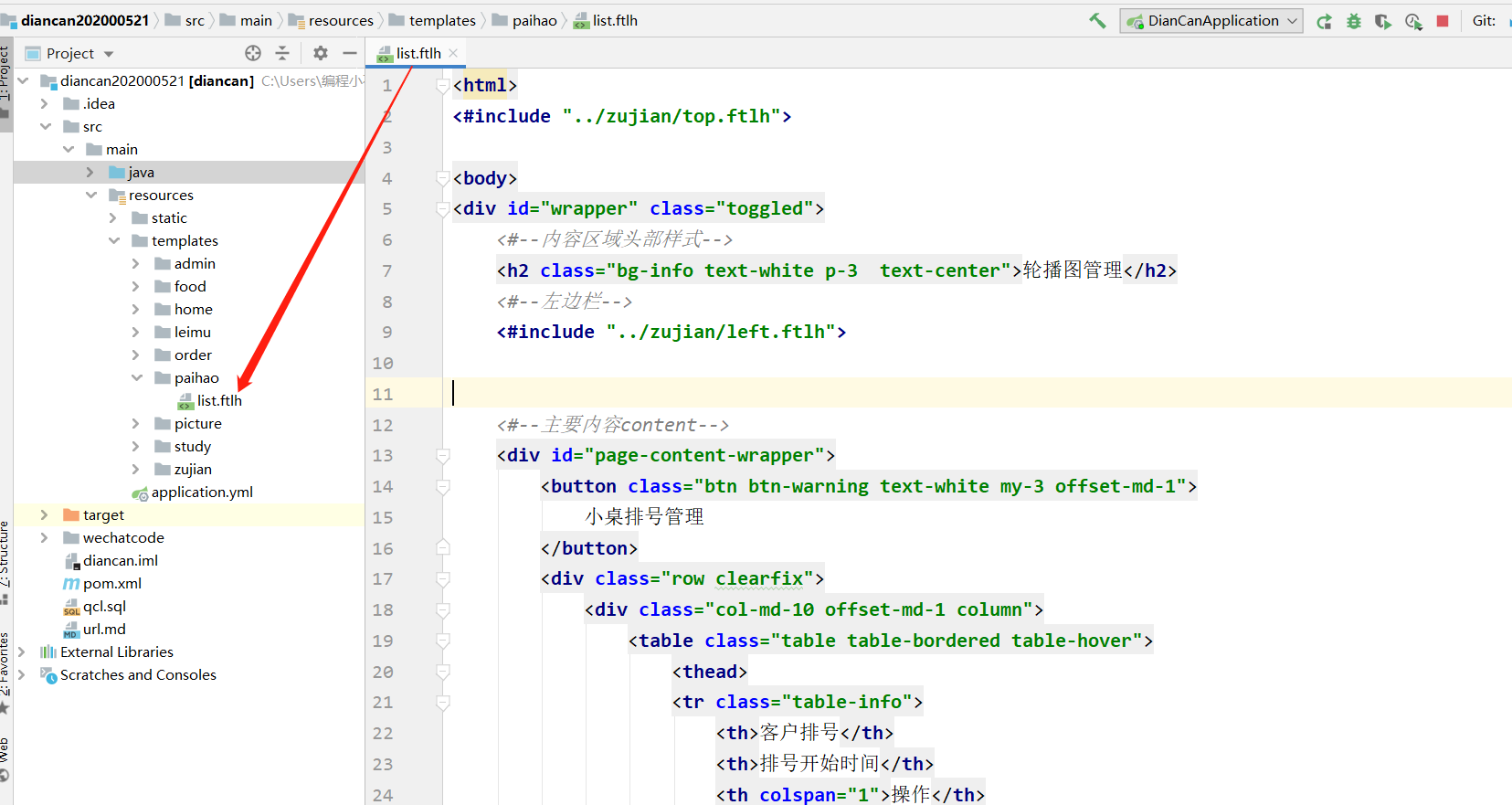Select the leimu folder
This screenshot has height=805, width=1512.
(x=192, y=332)
